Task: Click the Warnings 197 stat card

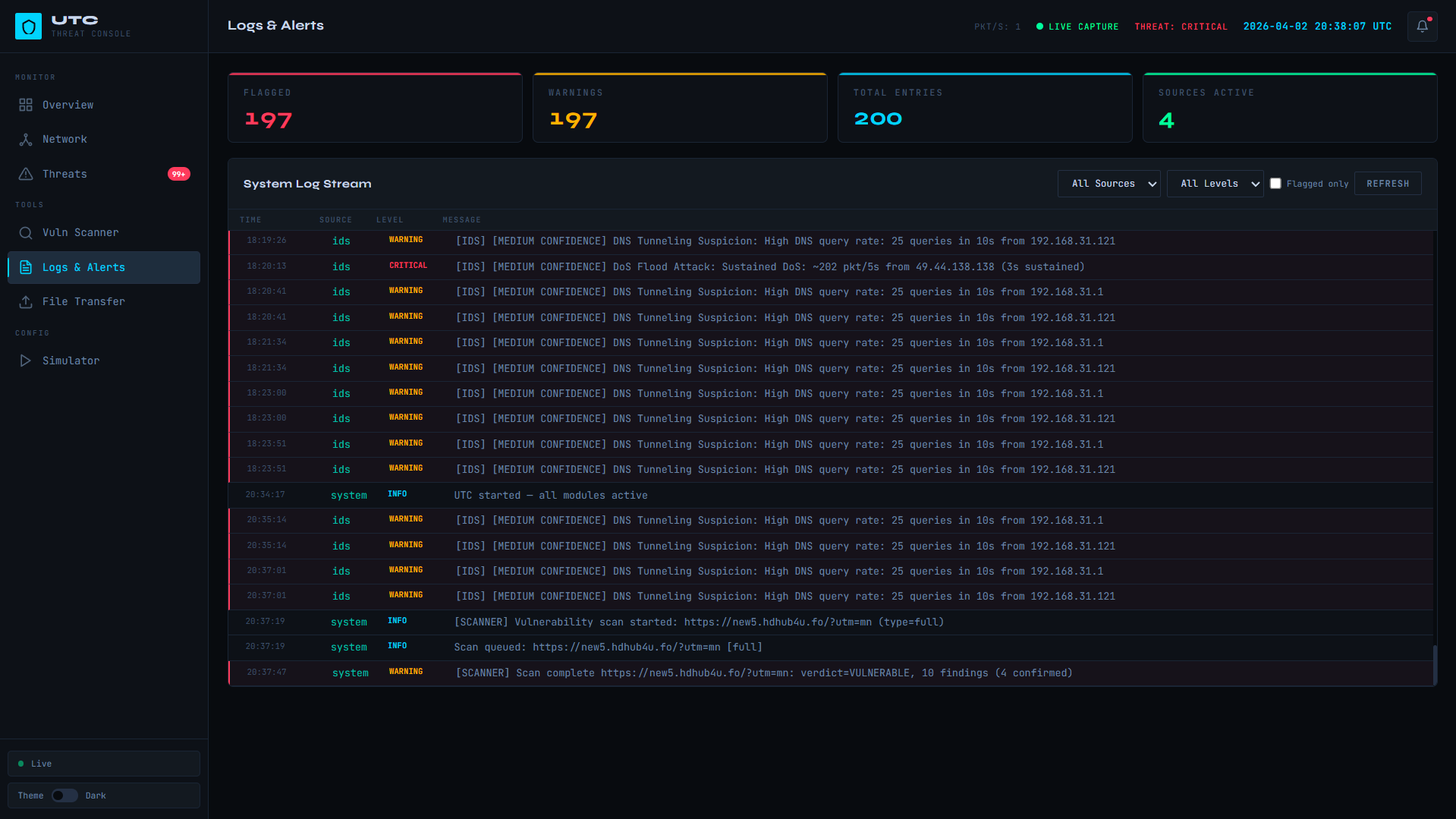Action: [680, 108]
